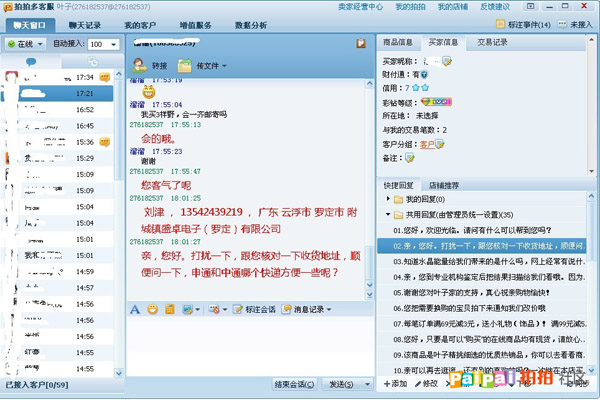Click the 结束会话(C) button
The image size is (600, 400).
(294, 384)
